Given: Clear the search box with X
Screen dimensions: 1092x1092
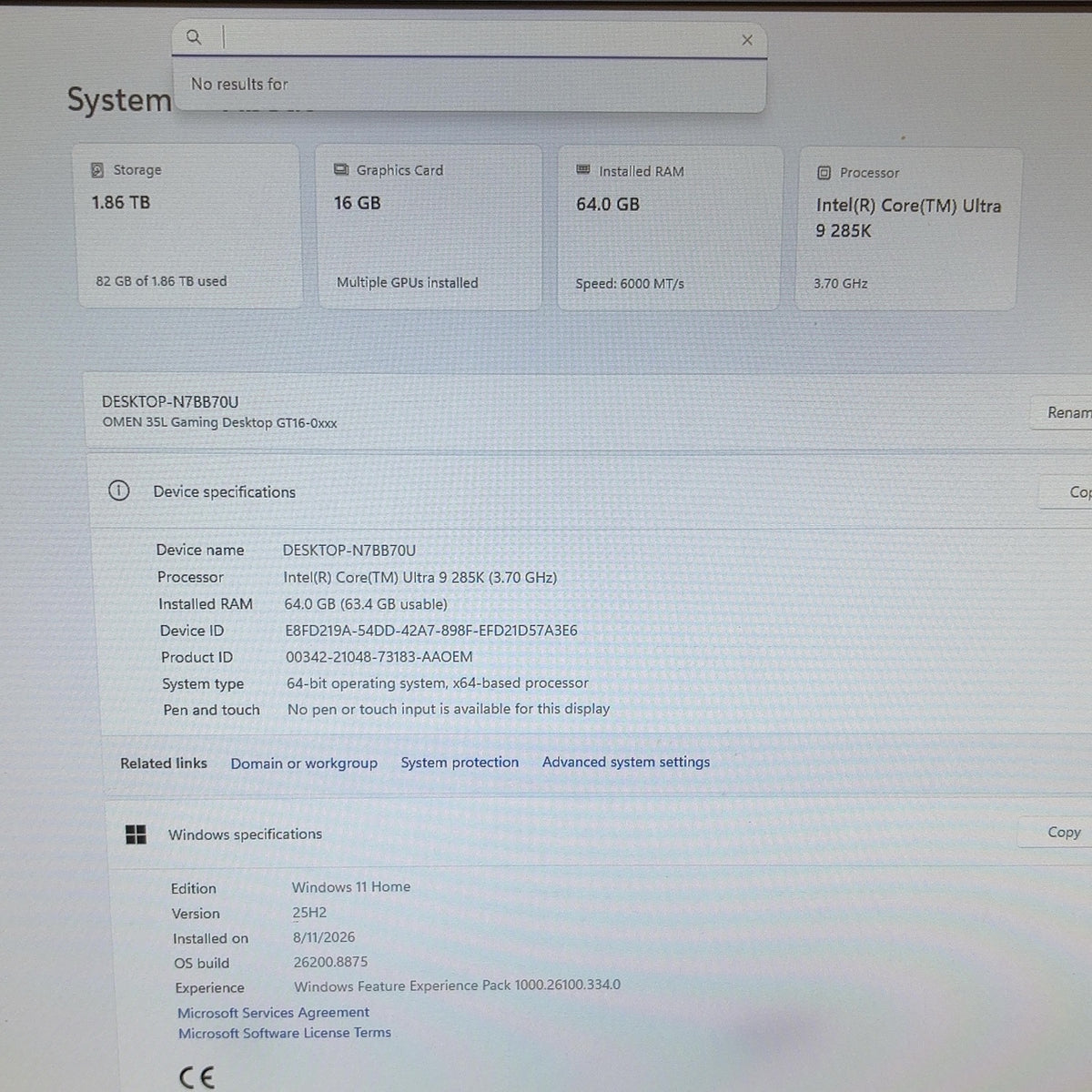Looking at the screenshot, I should point(747,40).
